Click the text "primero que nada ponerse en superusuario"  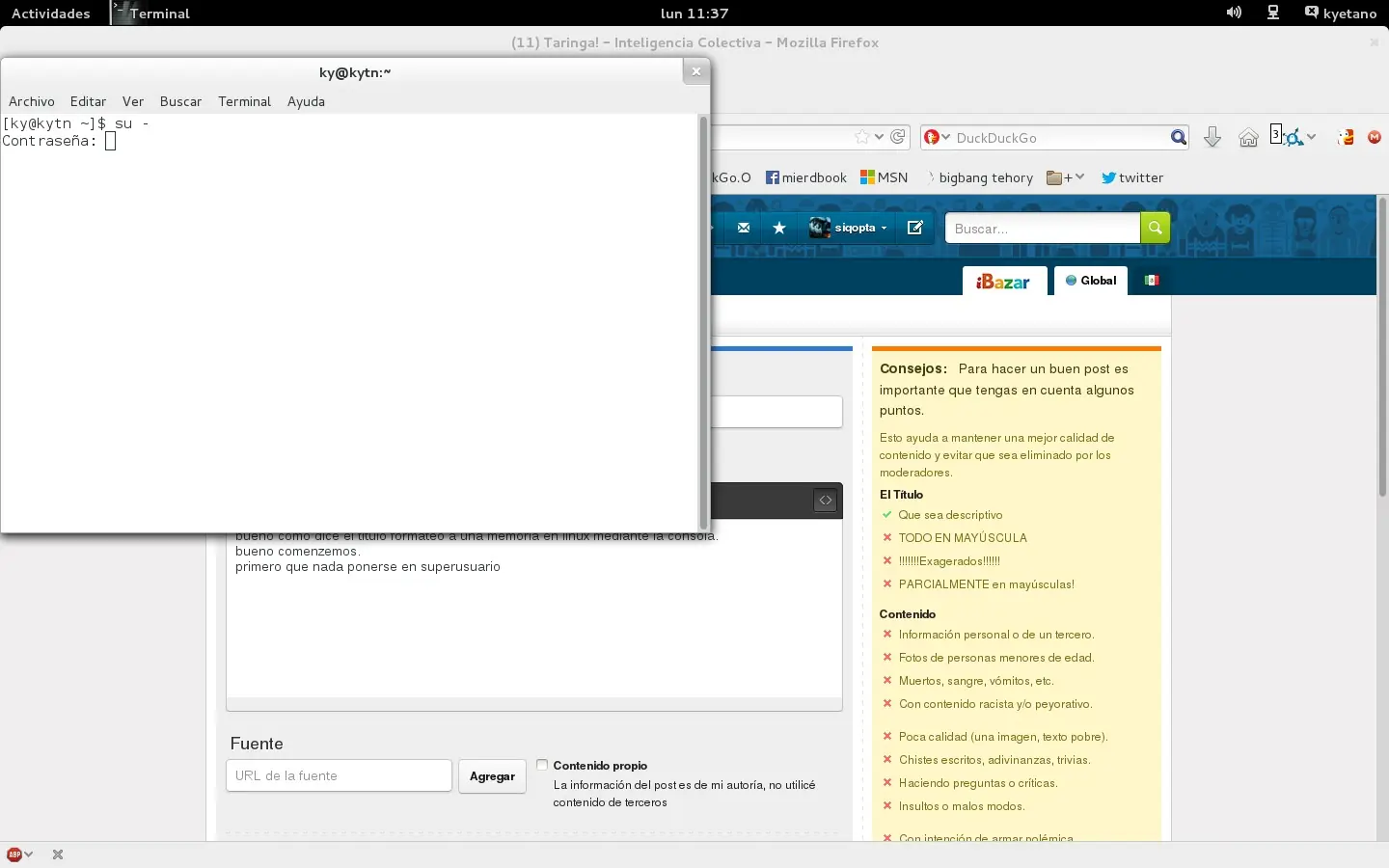pos(368,566)
